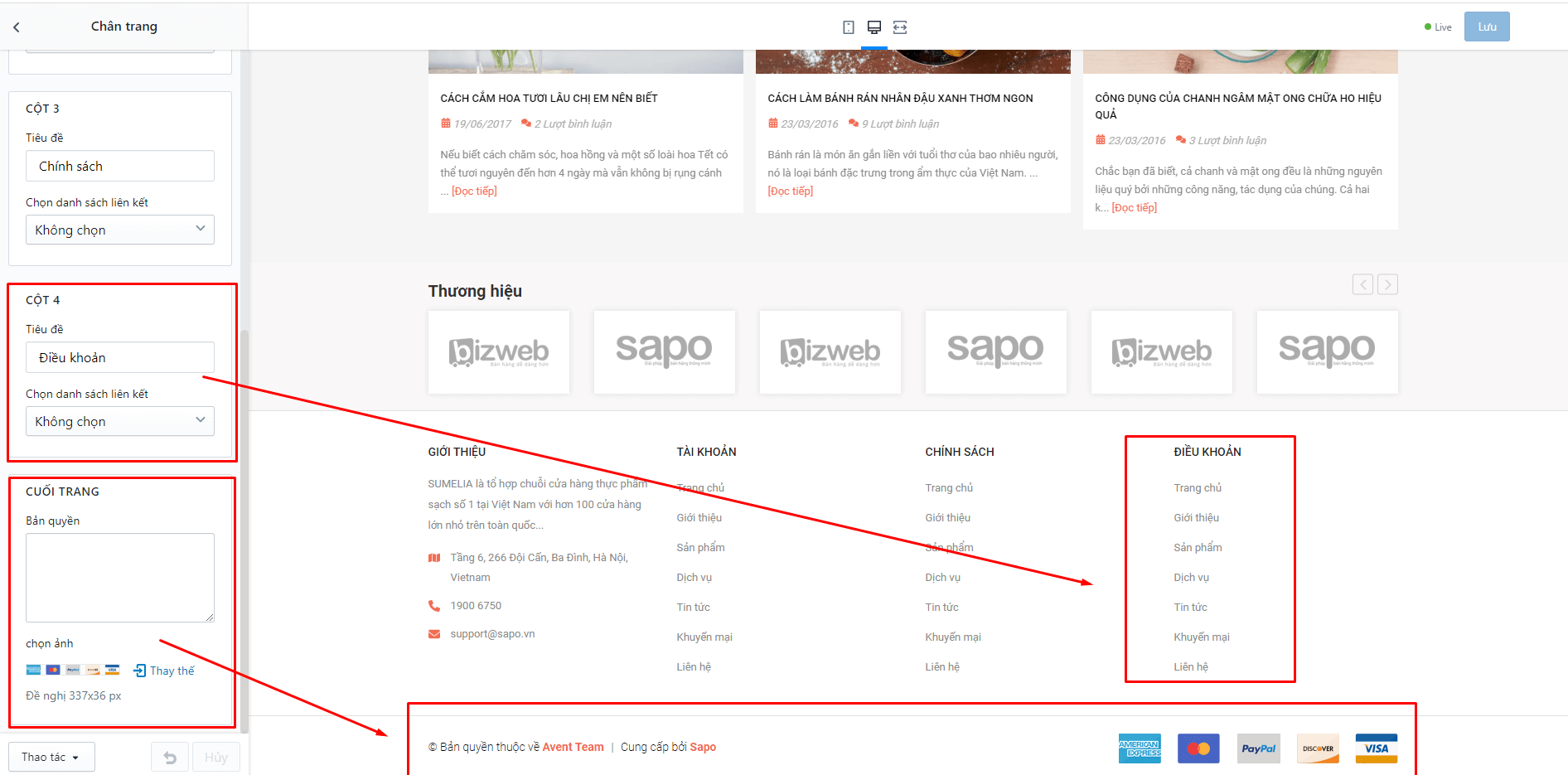Click Sapo link in footer copyright

(x=703, y=747)
